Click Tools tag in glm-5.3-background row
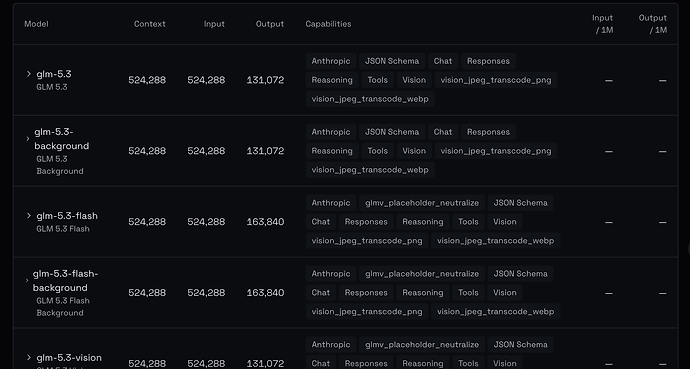The image size is (690, 369). 378,151
